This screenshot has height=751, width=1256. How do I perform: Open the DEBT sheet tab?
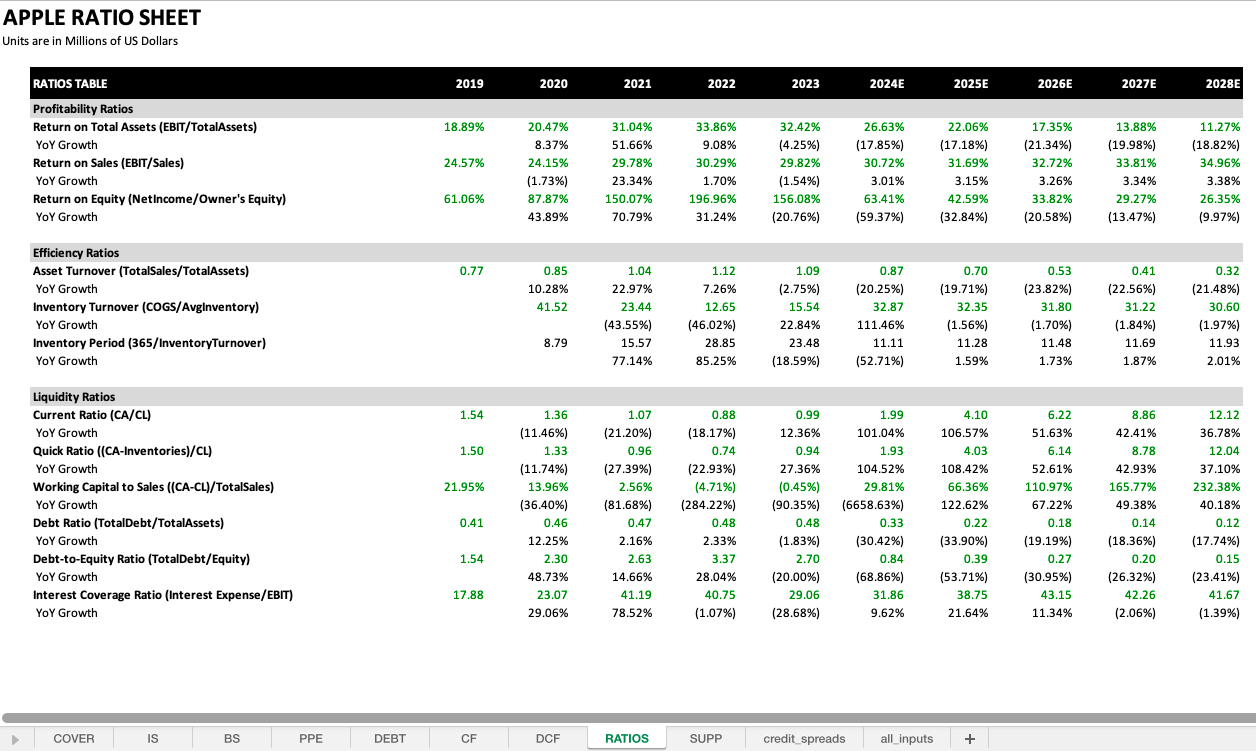click(390, 739)
